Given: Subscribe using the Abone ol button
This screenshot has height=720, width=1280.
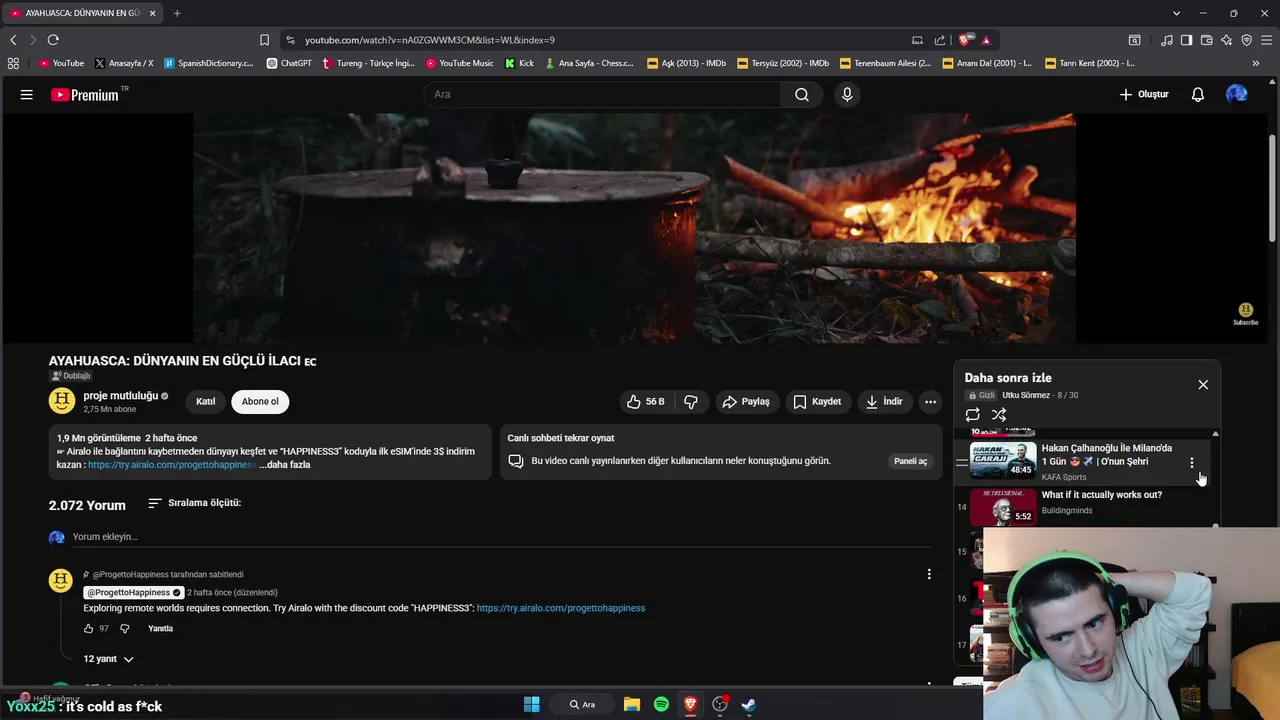Looking at the screenshot, I should (260, 401).
